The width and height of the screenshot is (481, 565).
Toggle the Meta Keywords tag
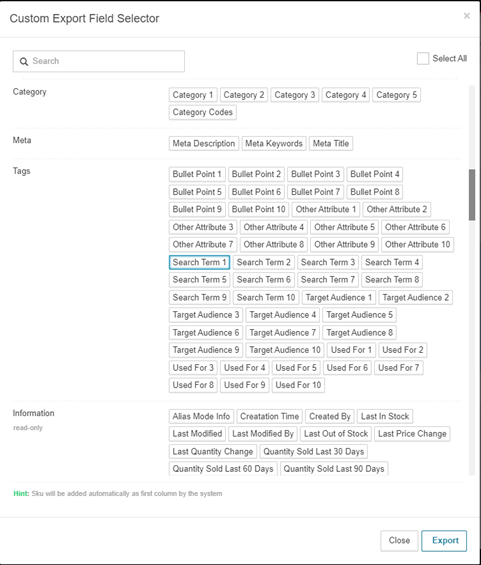pyautogui.click(x=274, y=143)
